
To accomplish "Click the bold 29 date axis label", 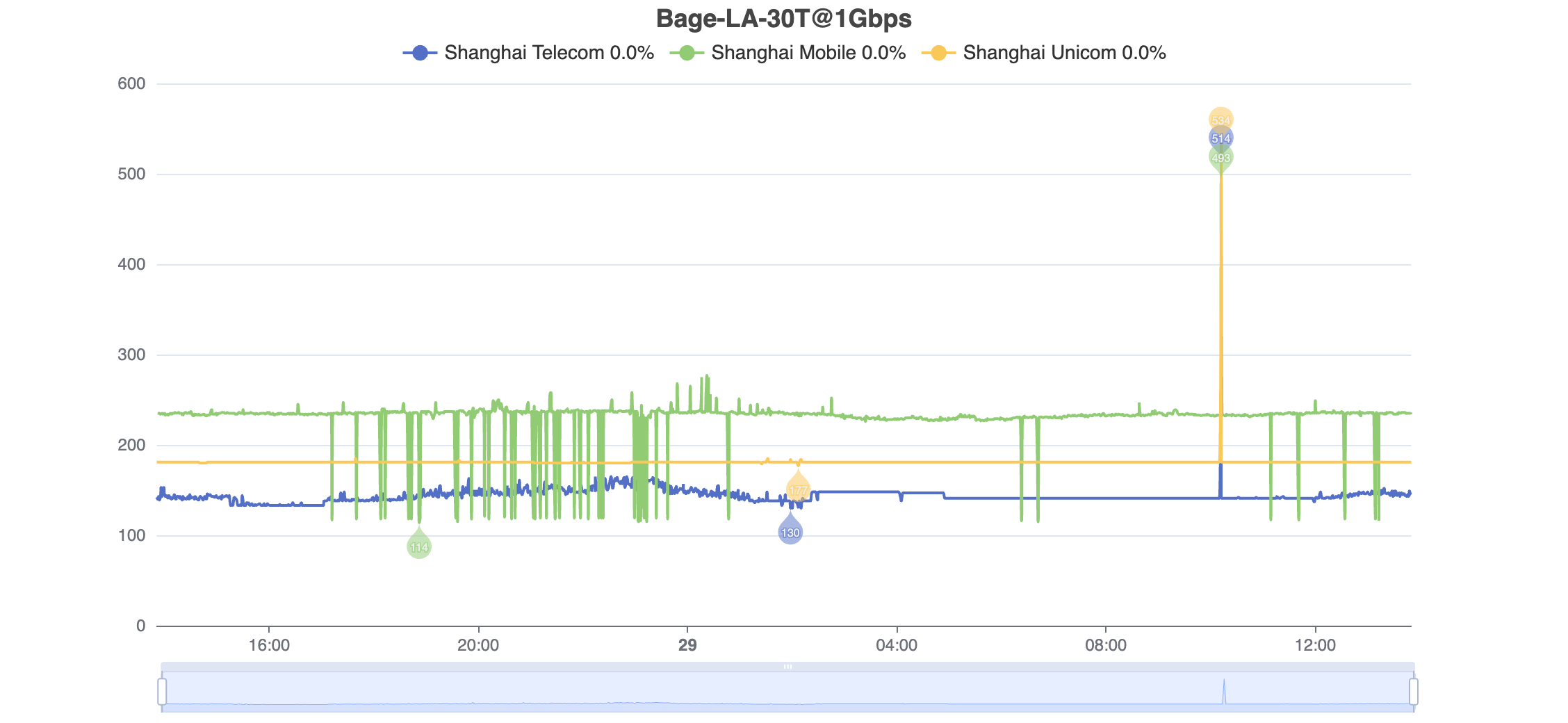I will (687, 645).
